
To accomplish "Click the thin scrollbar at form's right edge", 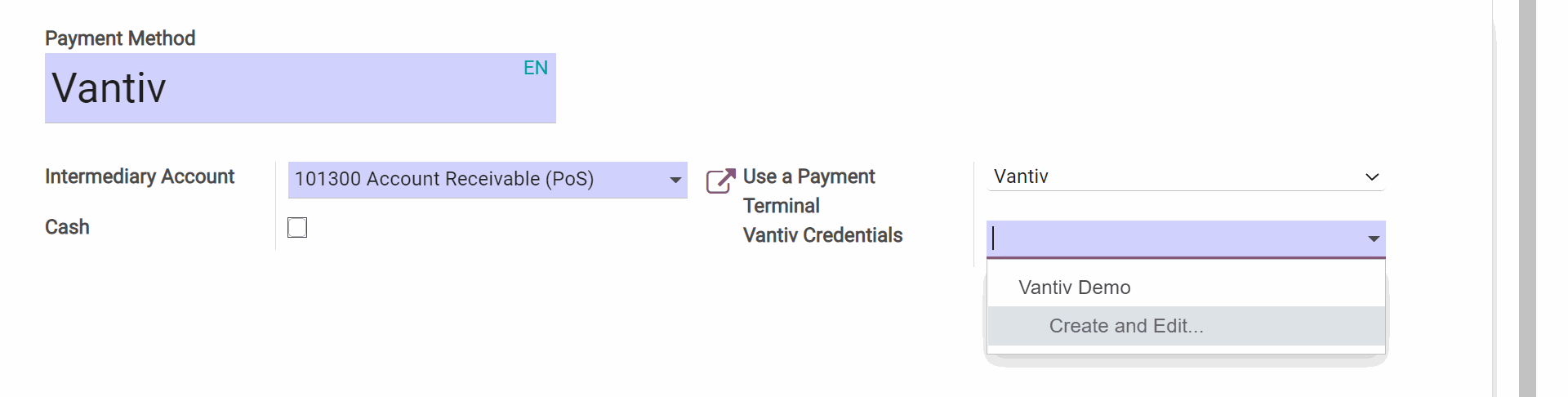I will coord(1494,196).
